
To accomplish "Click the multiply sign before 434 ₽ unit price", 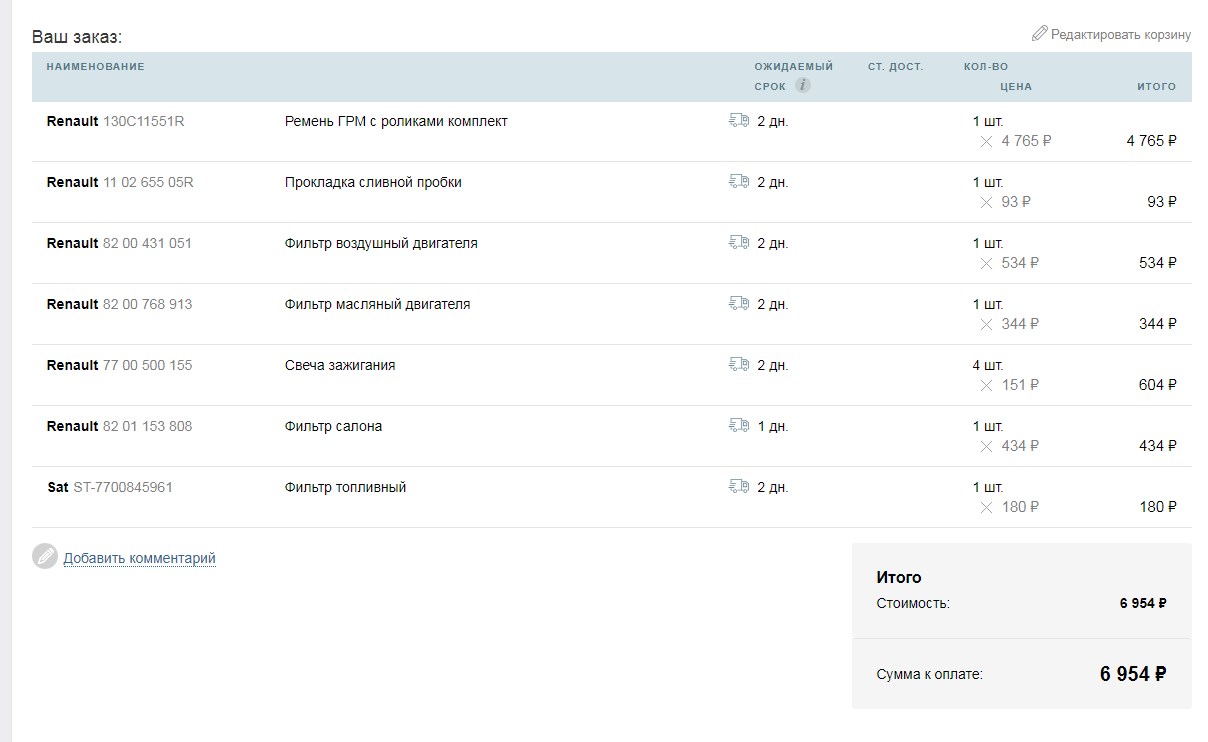I will [987, 447].
